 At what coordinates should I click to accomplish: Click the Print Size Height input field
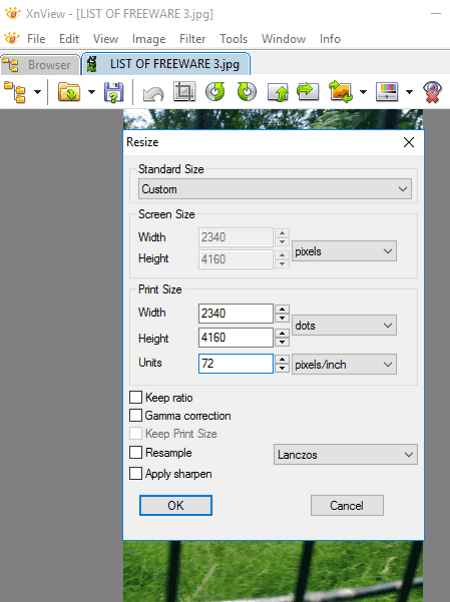coord(236,337)
